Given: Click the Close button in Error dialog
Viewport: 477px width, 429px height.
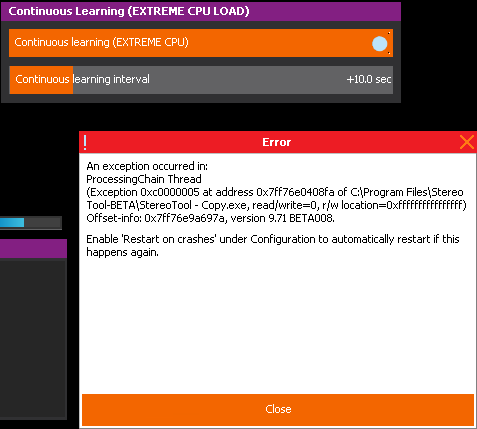Looking at the screenshot, I should tap(278, 409).
